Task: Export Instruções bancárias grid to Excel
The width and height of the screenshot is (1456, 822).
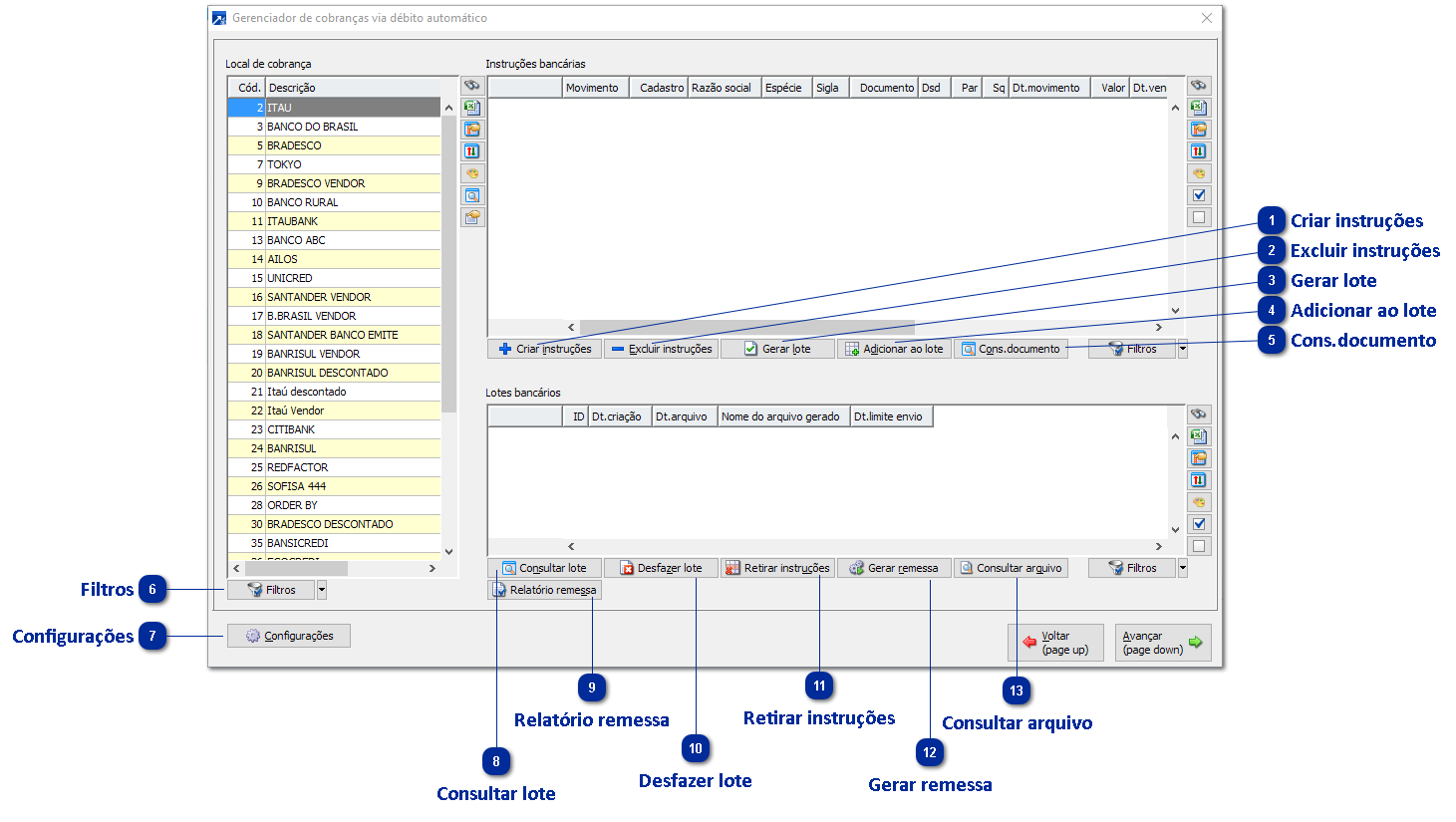Action: (1199, 108)
